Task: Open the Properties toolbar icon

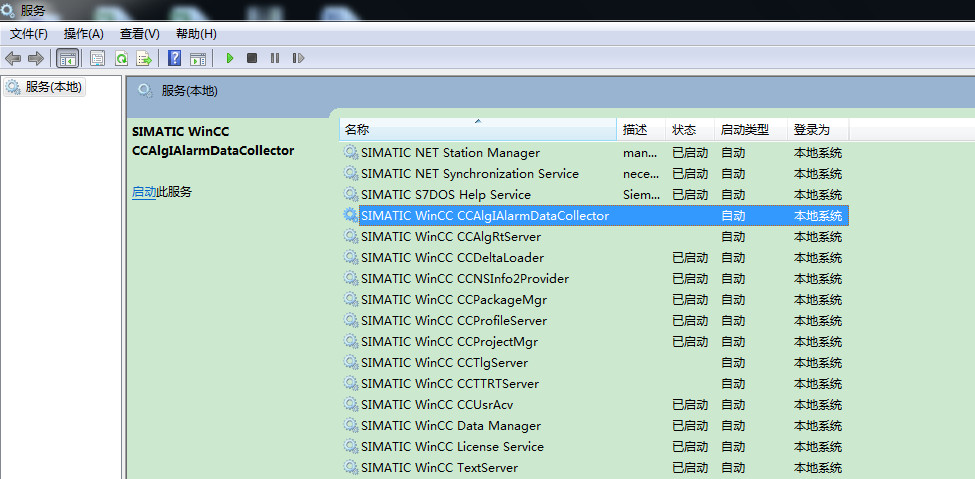Action: (97, 58)
